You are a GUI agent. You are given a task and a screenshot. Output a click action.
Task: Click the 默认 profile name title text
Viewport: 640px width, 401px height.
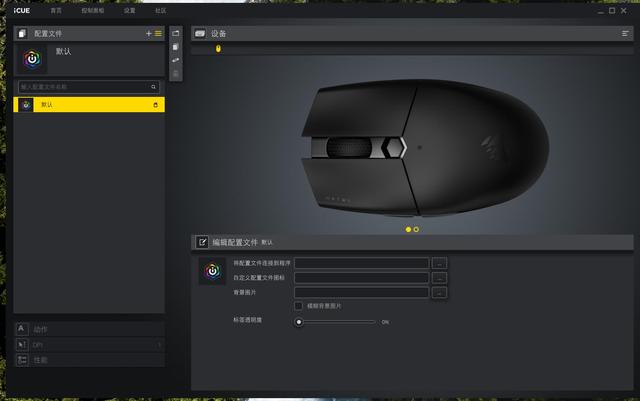63,51
